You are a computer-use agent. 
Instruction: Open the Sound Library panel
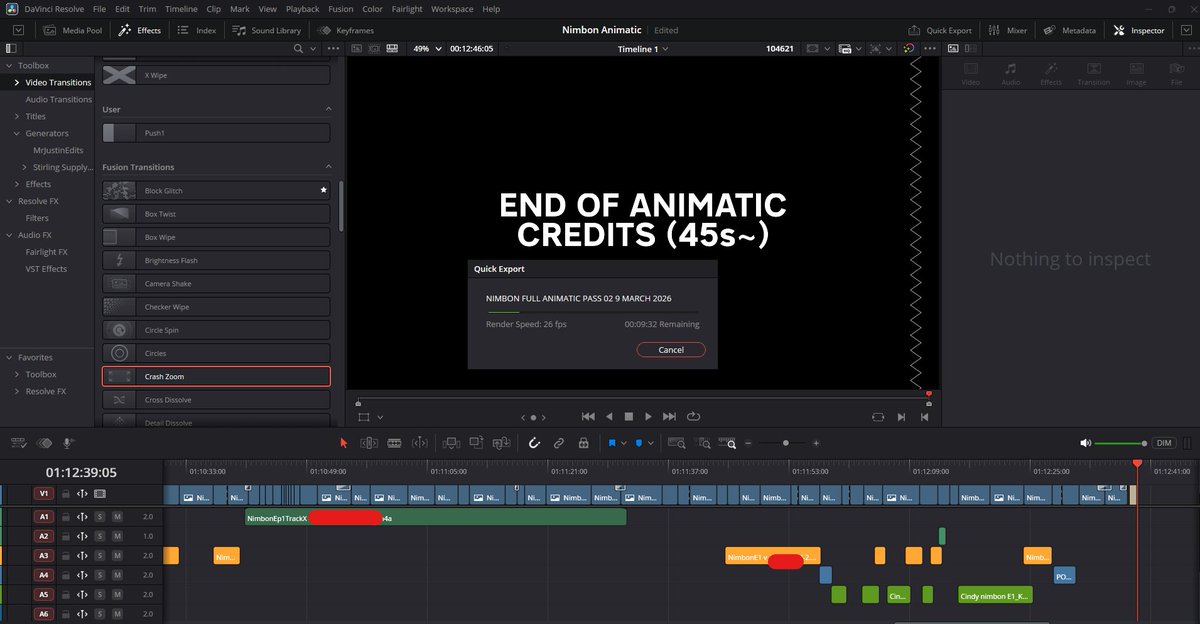tap(266, 30)
